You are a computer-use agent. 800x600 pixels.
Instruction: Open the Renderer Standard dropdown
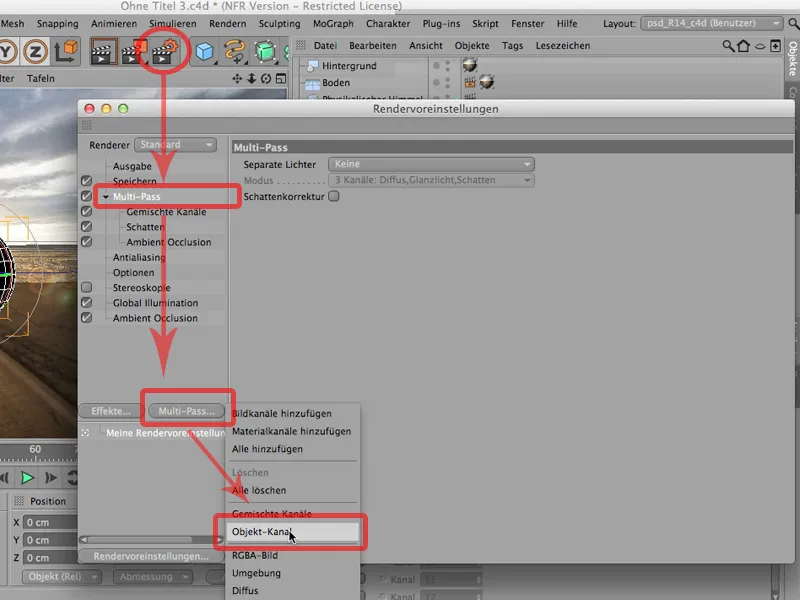click(176, 145)
